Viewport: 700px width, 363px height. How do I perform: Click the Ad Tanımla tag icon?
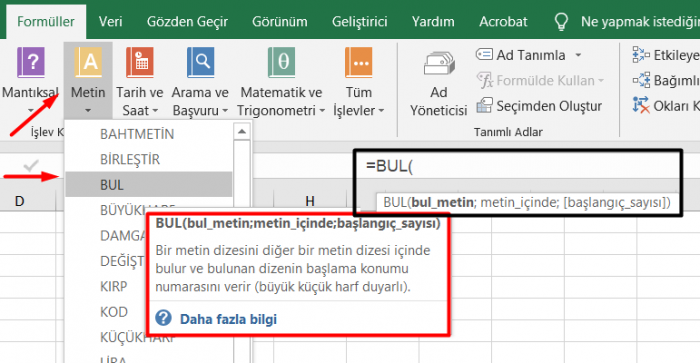[484, 54]
